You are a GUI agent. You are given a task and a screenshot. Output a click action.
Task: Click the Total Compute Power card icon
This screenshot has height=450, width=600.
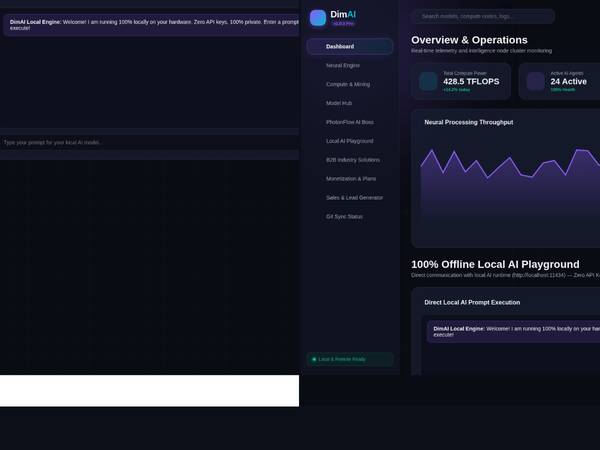(428, 81)
